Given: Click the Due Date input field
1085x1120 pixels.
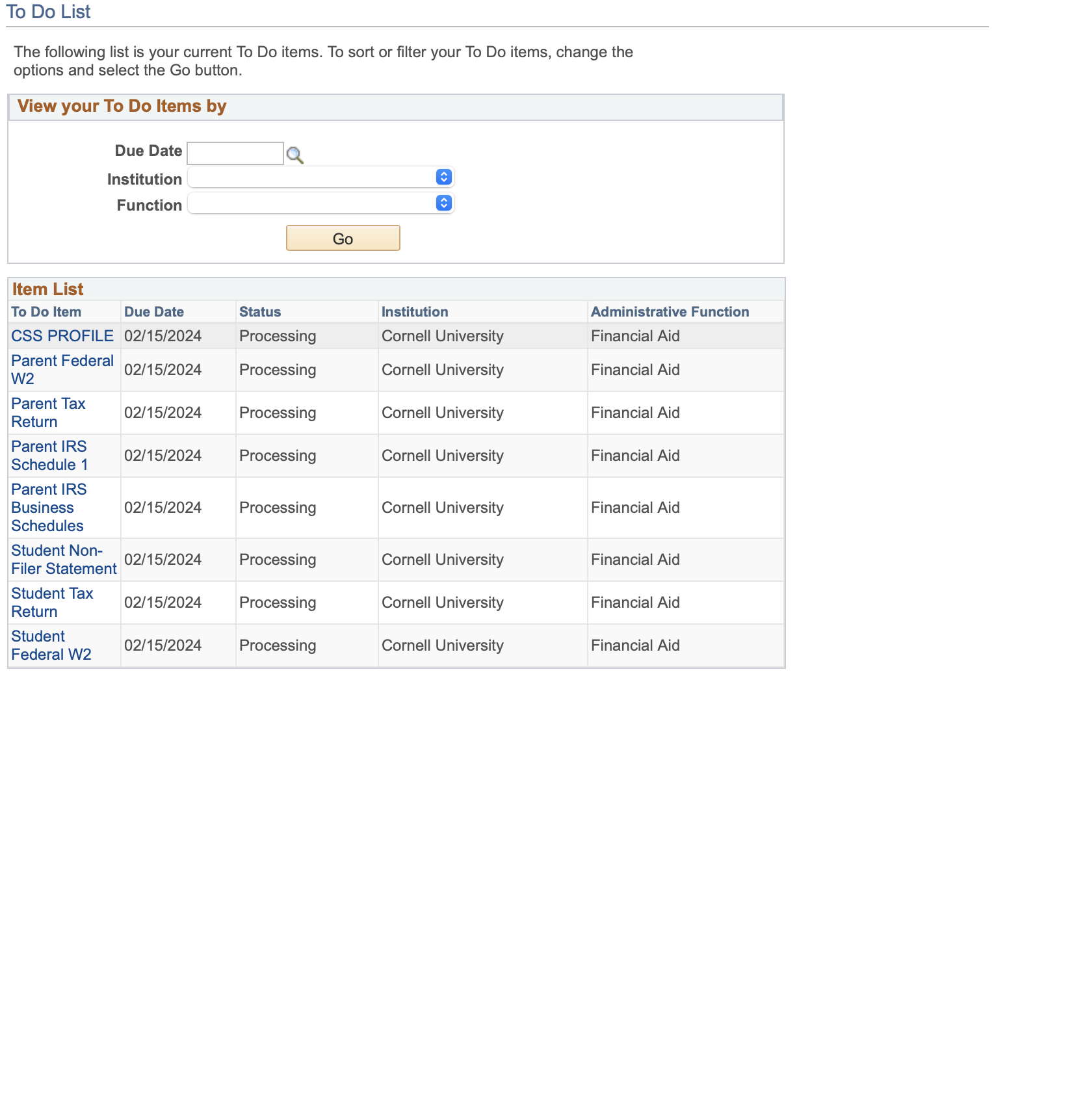Looking at the screenshot, I should [235, 153].
